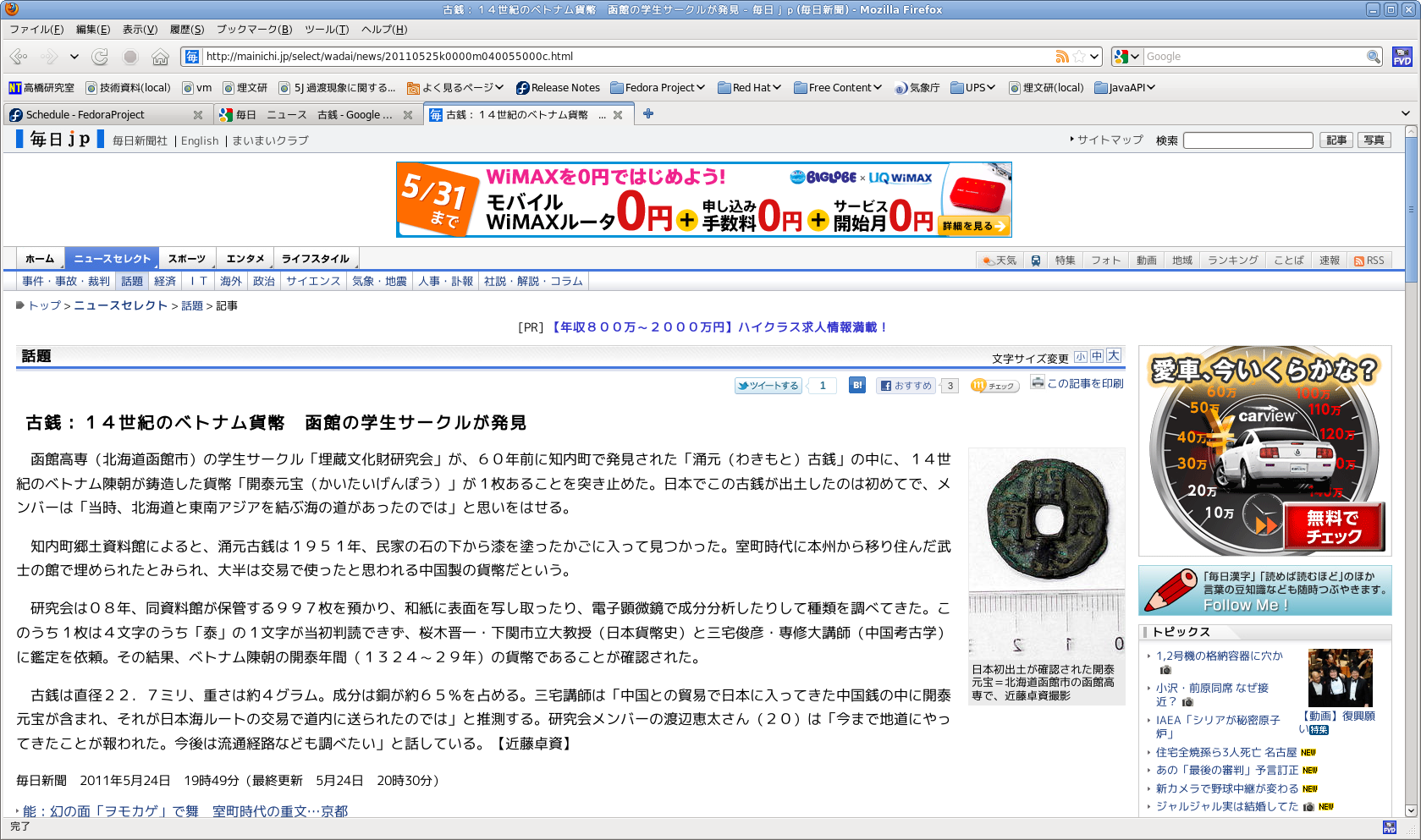Open the 編集 menu
Screen dimensions: 1421x840
click(93, 30)
